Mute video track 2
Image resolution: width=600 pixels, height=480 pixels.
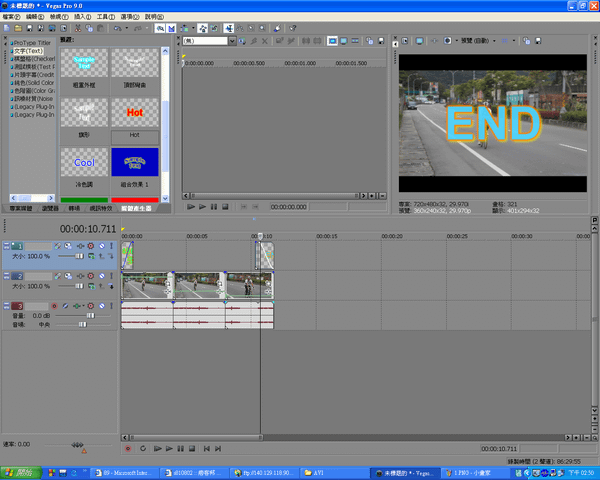[x=102, y=276]
